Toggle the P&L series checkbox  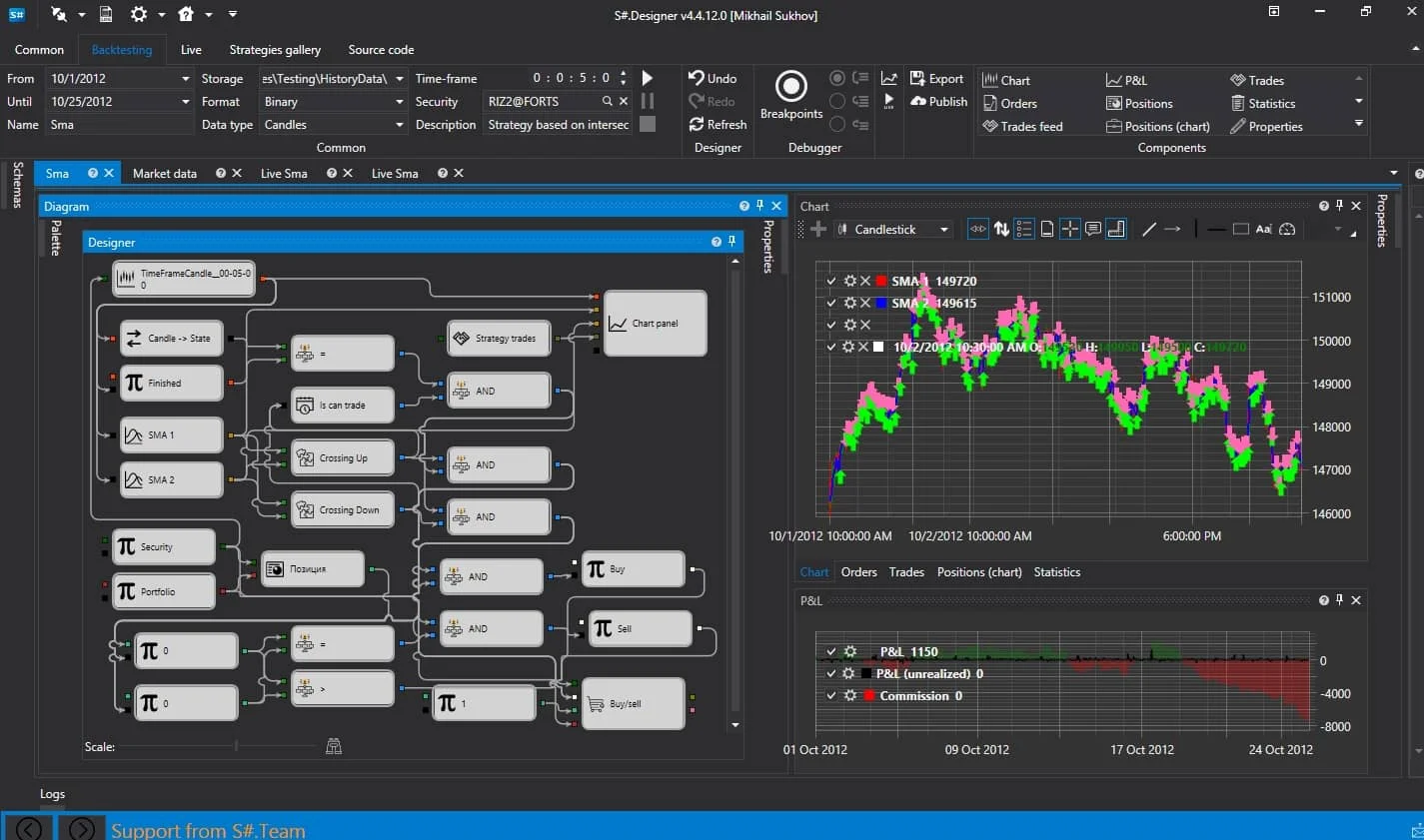coord(830,652)
